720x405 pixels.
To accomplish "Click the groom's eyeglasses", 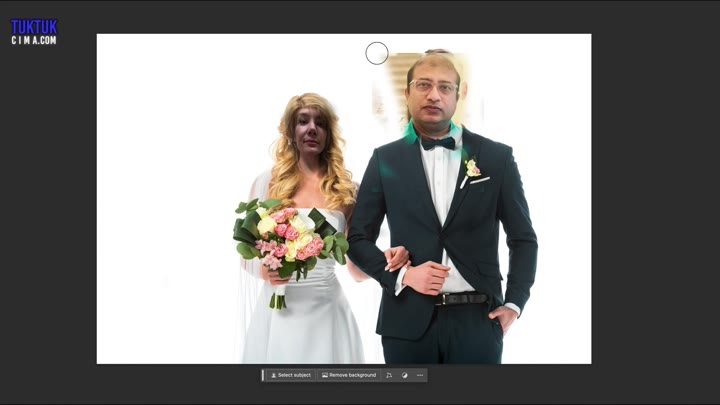I will [433, 87].
